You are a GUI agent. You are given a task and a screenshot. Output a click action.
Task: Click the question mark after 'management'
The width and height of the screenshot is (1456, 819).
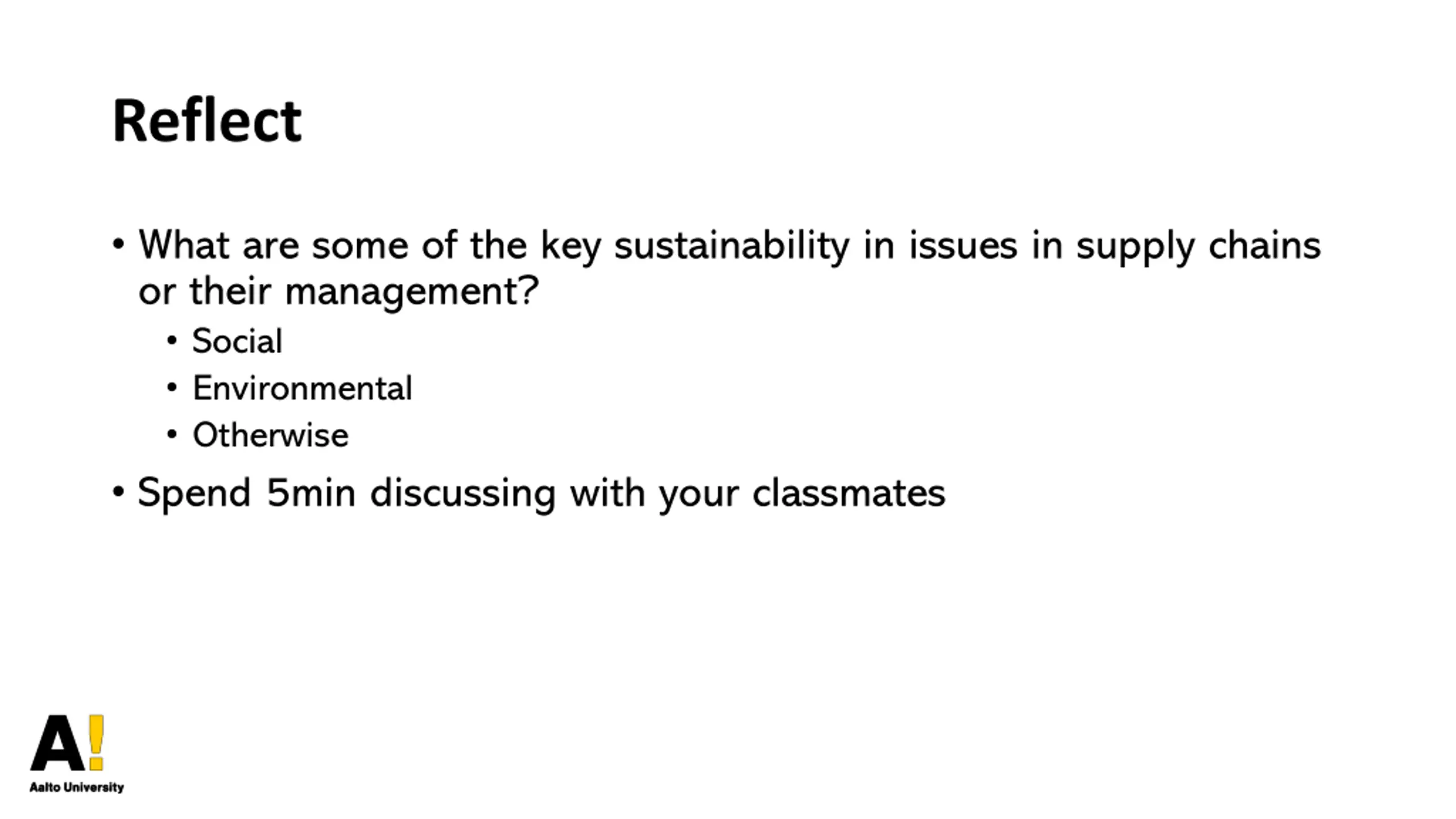click(529, 290)
